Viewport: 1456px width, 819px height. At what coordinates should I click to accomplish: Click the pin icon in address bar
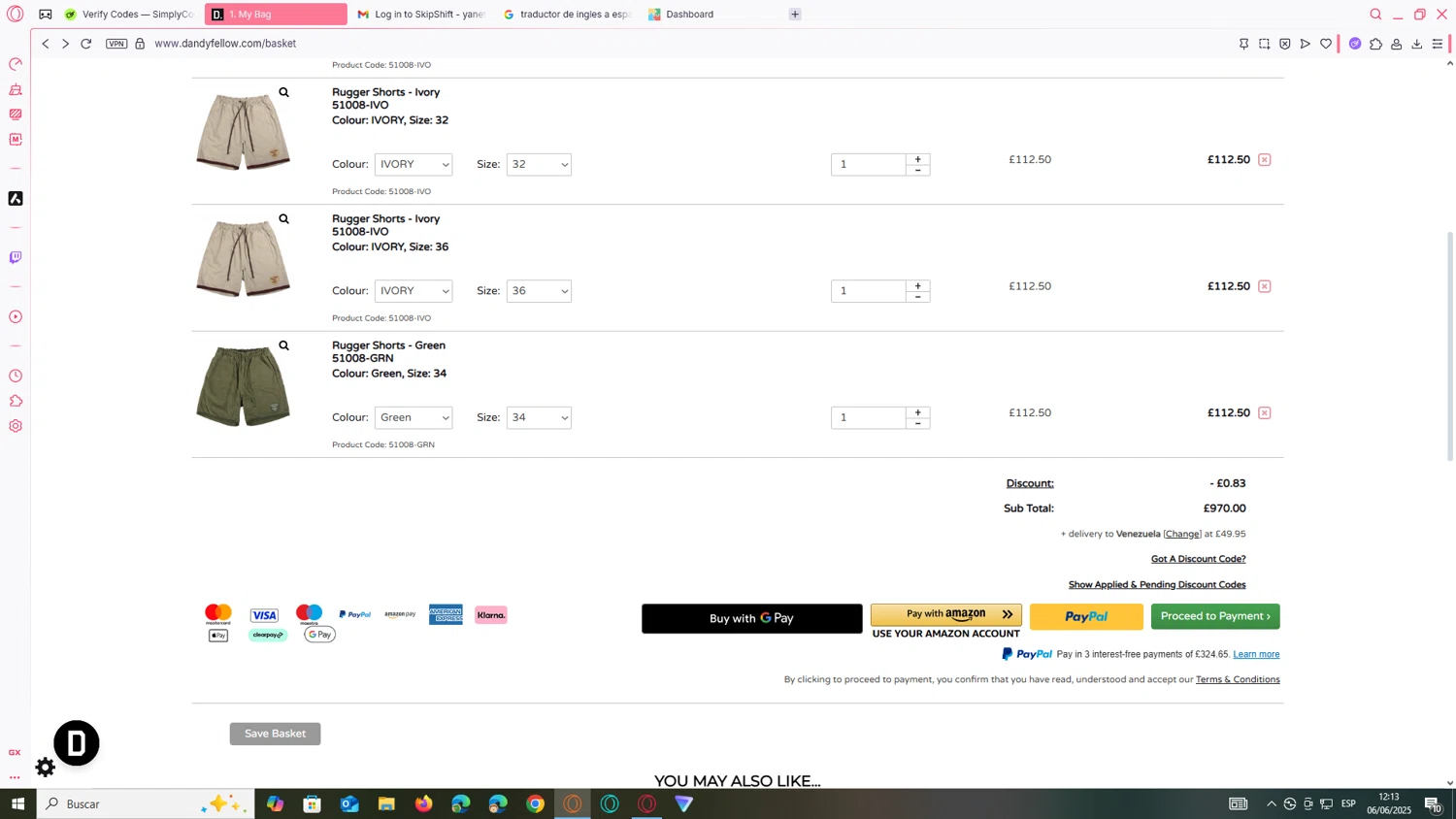click(1243, 44)
